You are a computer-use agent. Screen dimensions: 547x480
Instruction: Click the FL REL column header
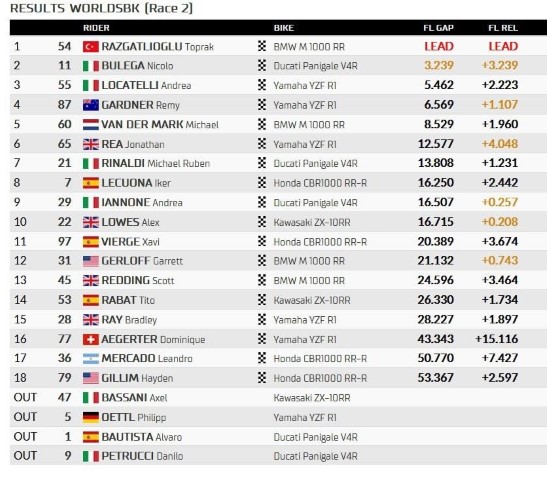coord(503,28)
